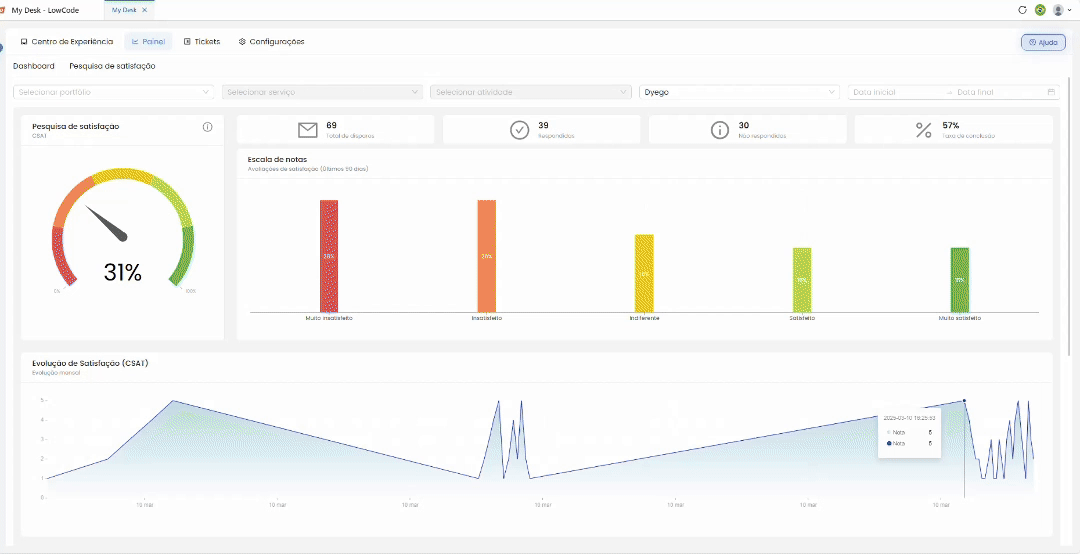This screenshot has width=1080, height=554.
Task: Click the chart tooltip showing Nota 5
Action: click(909, 432)
